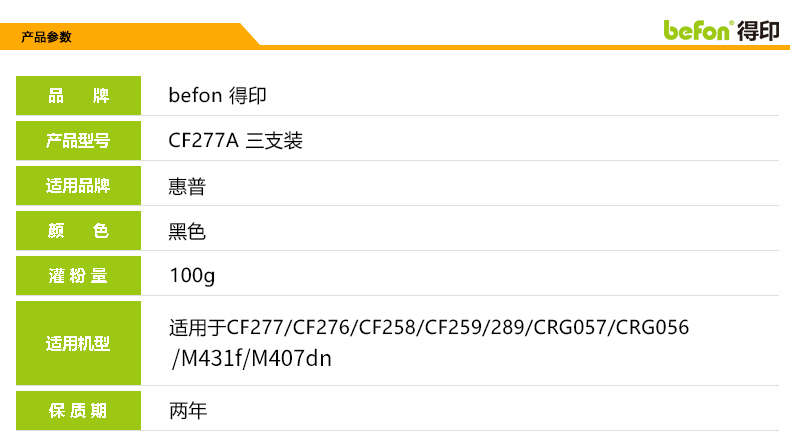This screenshot has width=790, height=444.
Task: Select the 保质期 green label cell
Action: [x=79, y=410]
